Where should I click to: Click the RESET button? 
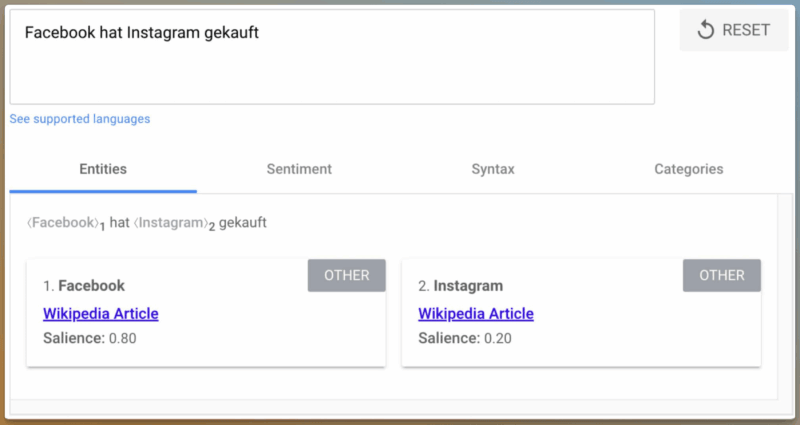point(734,30)
